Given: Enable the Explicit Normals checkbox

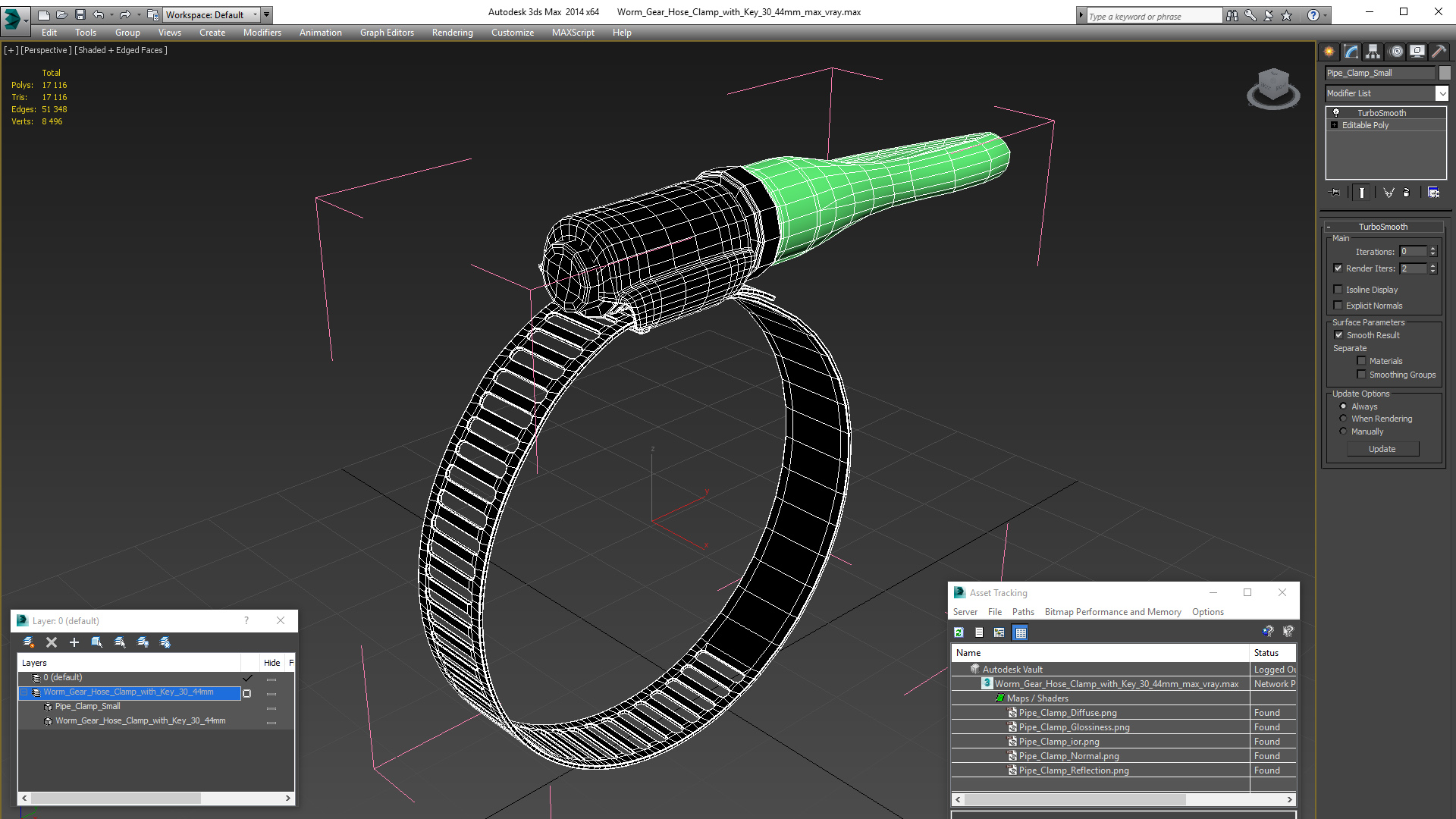Looking at the screenshot, I should [1338, 305].
